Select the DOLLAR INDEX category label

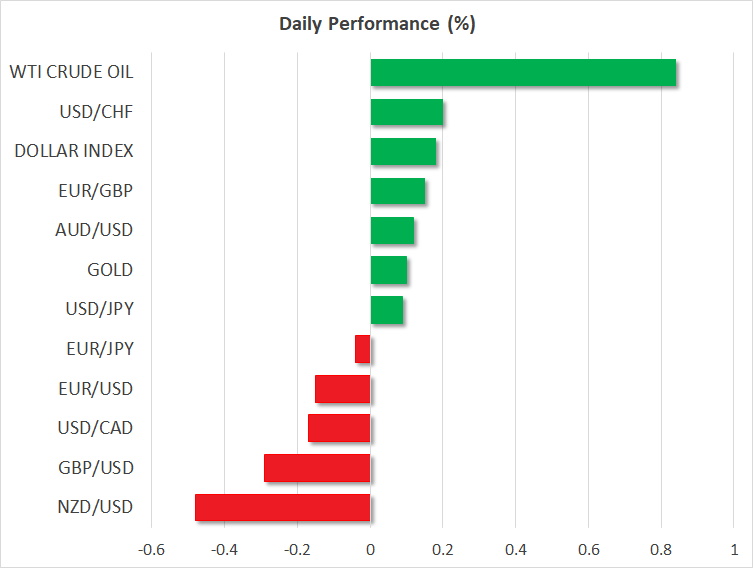point(74,152)
